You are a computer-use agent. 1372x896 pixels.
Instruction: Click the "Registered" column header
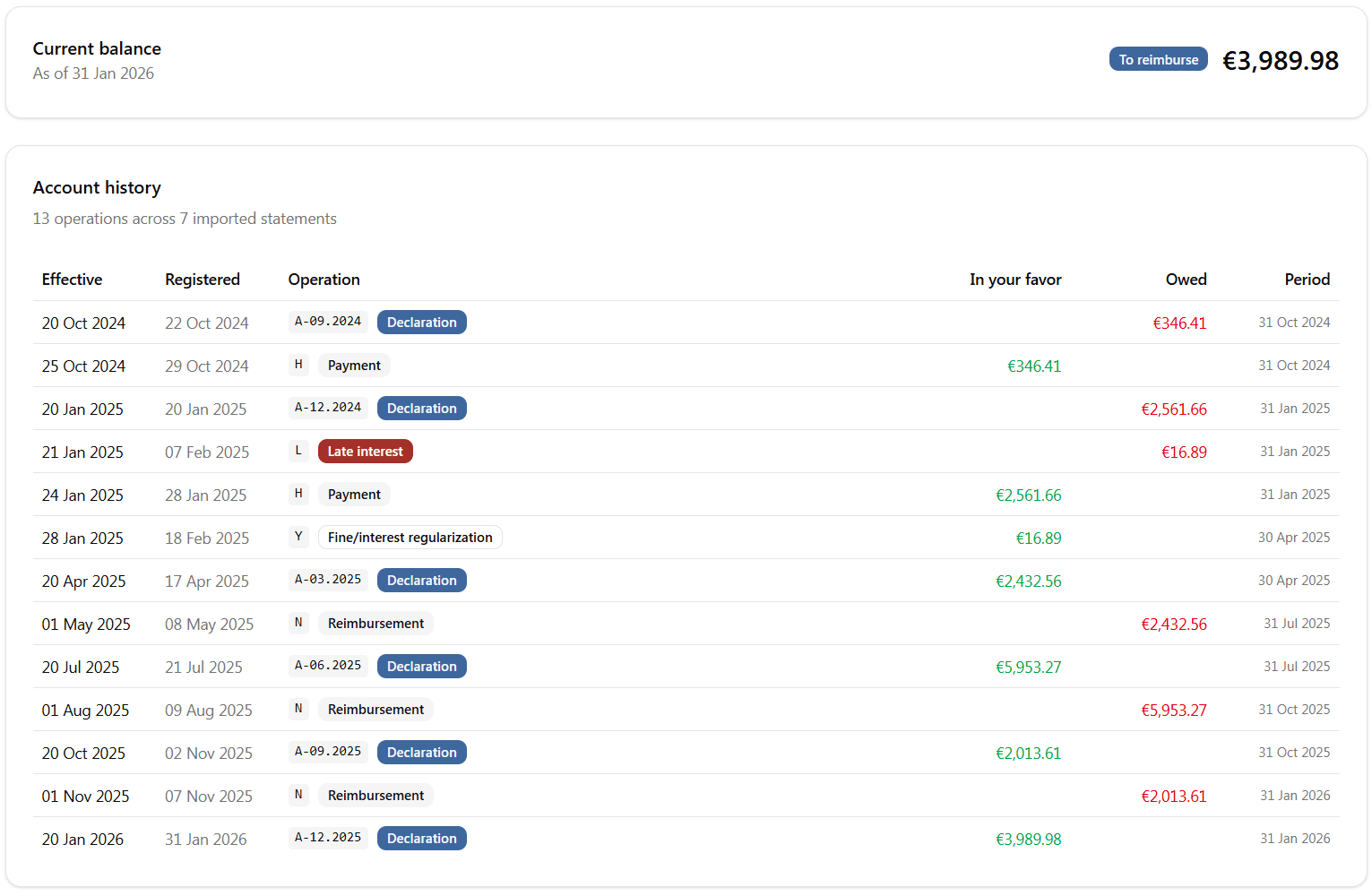[x=203, y=280]
